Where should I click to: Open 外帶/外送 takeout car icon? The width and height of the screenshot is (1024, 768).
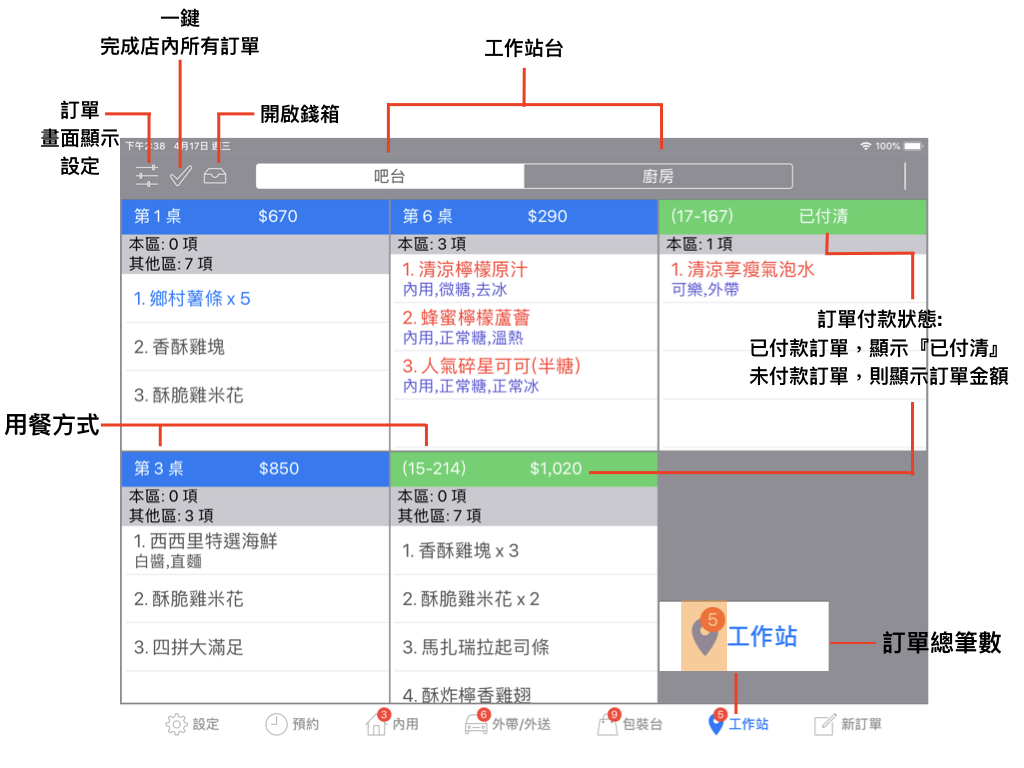point(507,724)
